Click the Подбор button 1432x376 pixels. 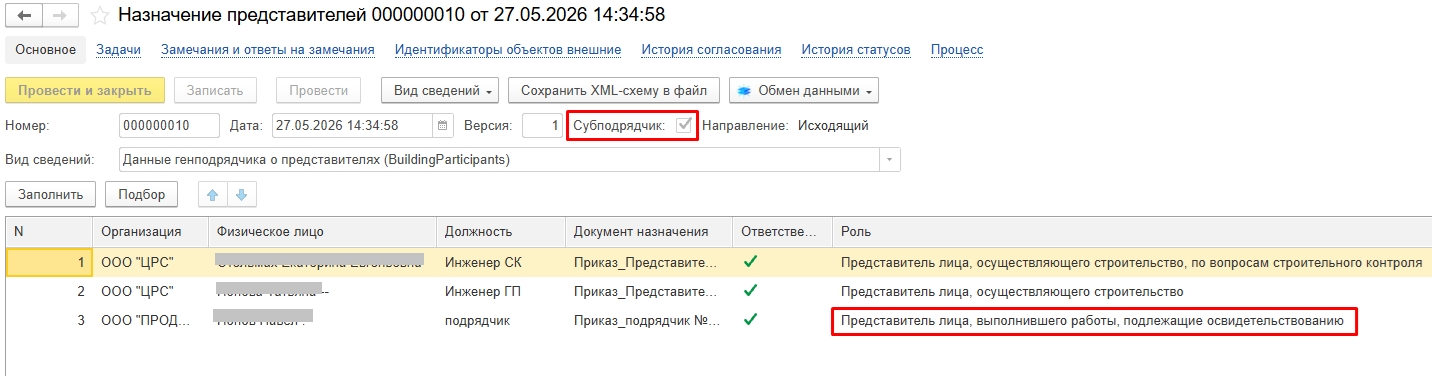coord(141,194)
